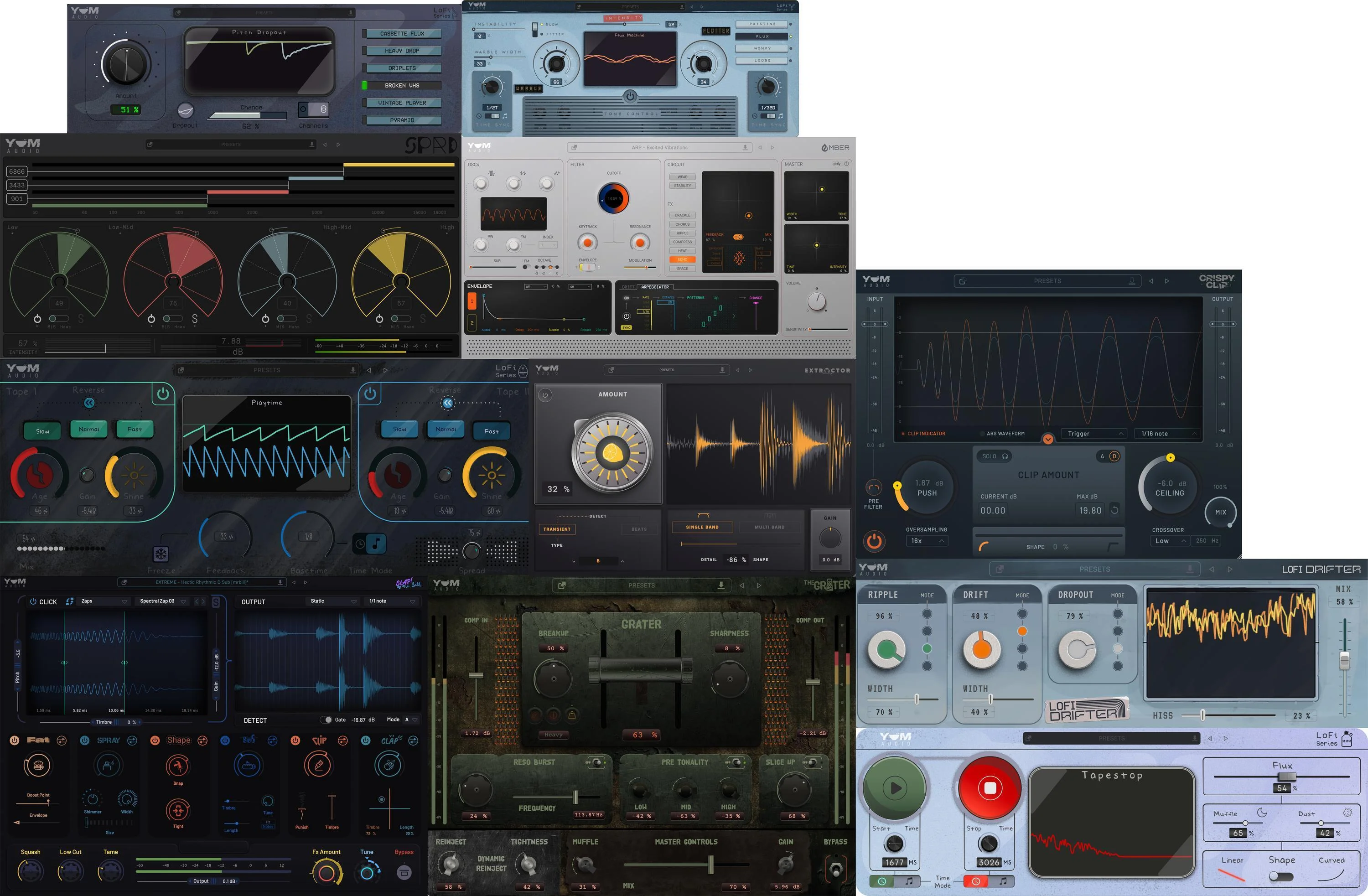1368x896 pixels.
Task: Toggle the Reso Burst on/off switch
Action: [x=596, y=762]
